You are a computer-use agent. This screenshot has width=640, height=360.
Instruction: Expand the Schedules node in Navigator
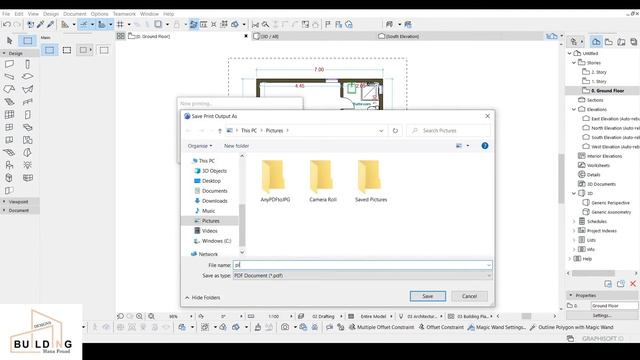coord(574,222)
